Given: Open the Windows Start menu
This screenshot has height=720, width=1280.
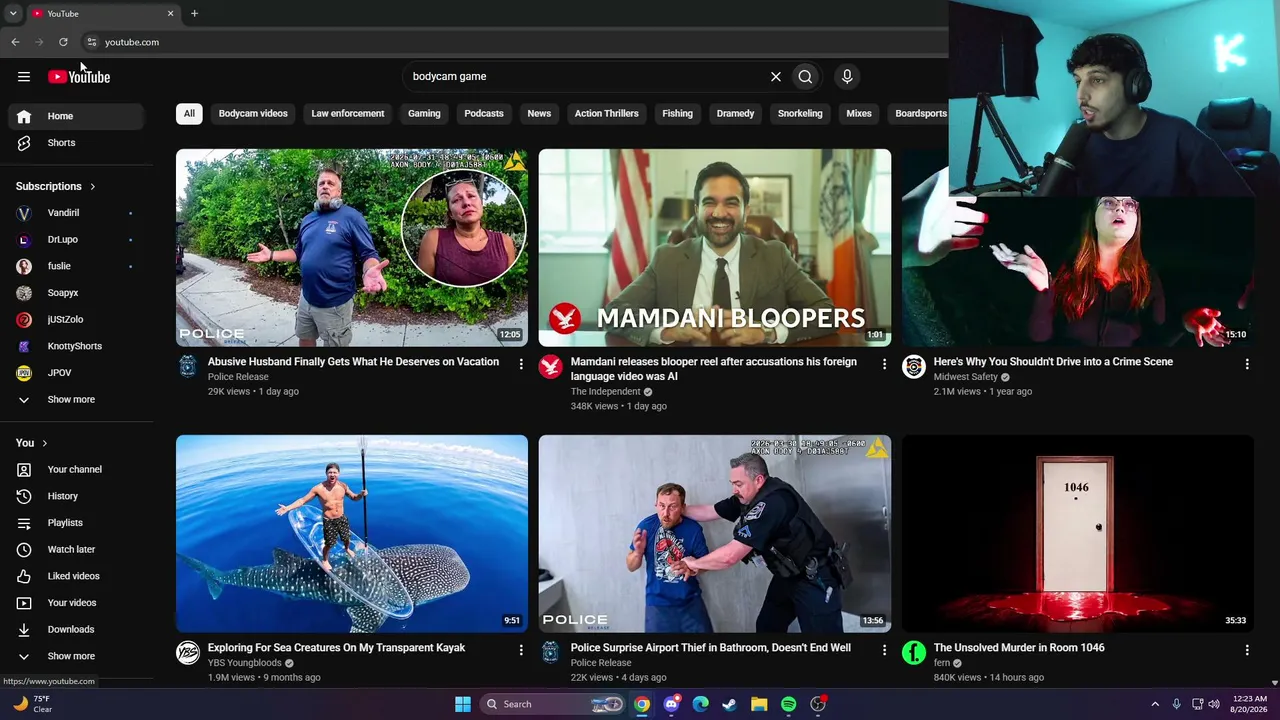Looking at the screenshot, I should coord(463,704).
